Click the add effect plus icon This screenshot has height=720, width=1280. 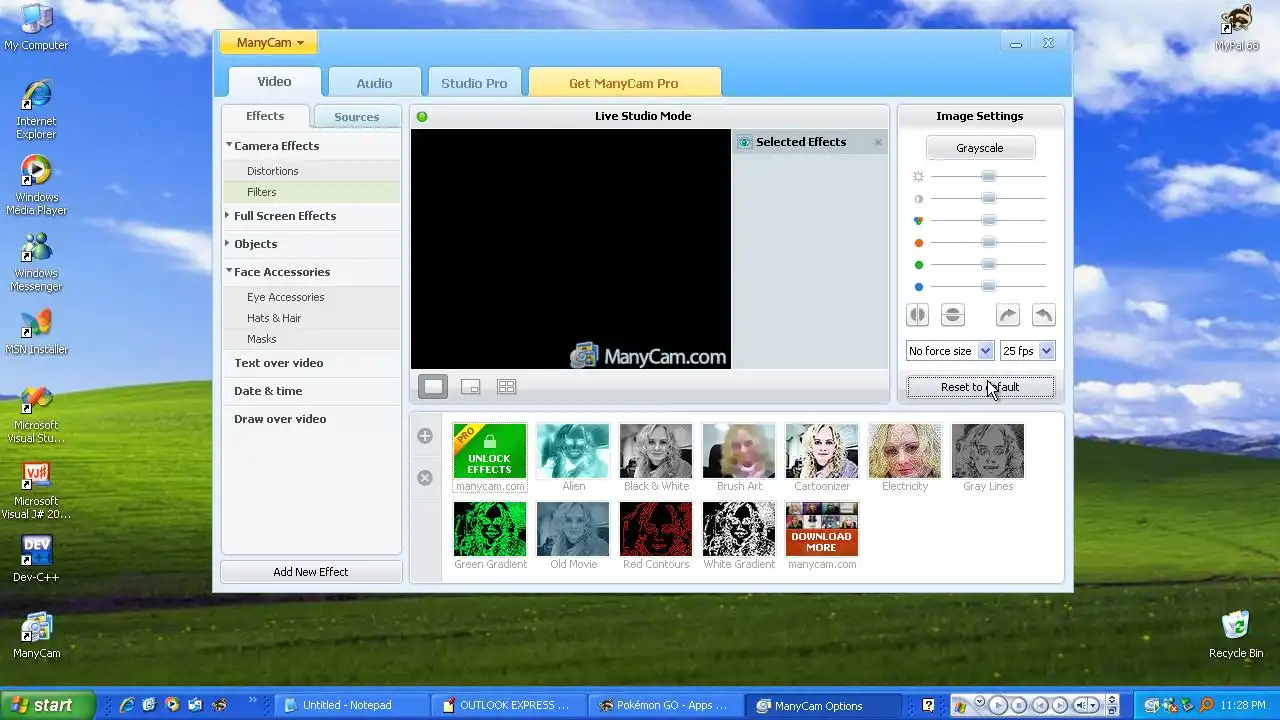pos(425,436)
